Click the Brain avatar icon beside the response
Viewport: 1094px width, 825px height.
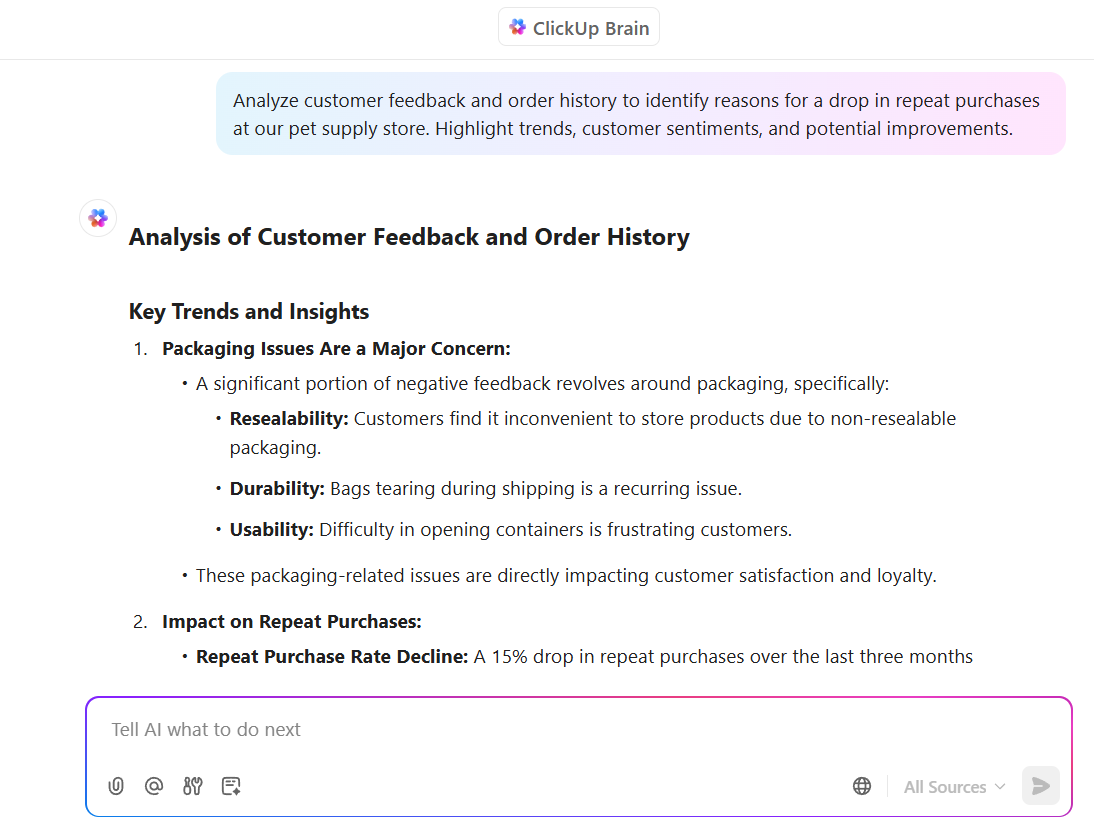(98, 218)
